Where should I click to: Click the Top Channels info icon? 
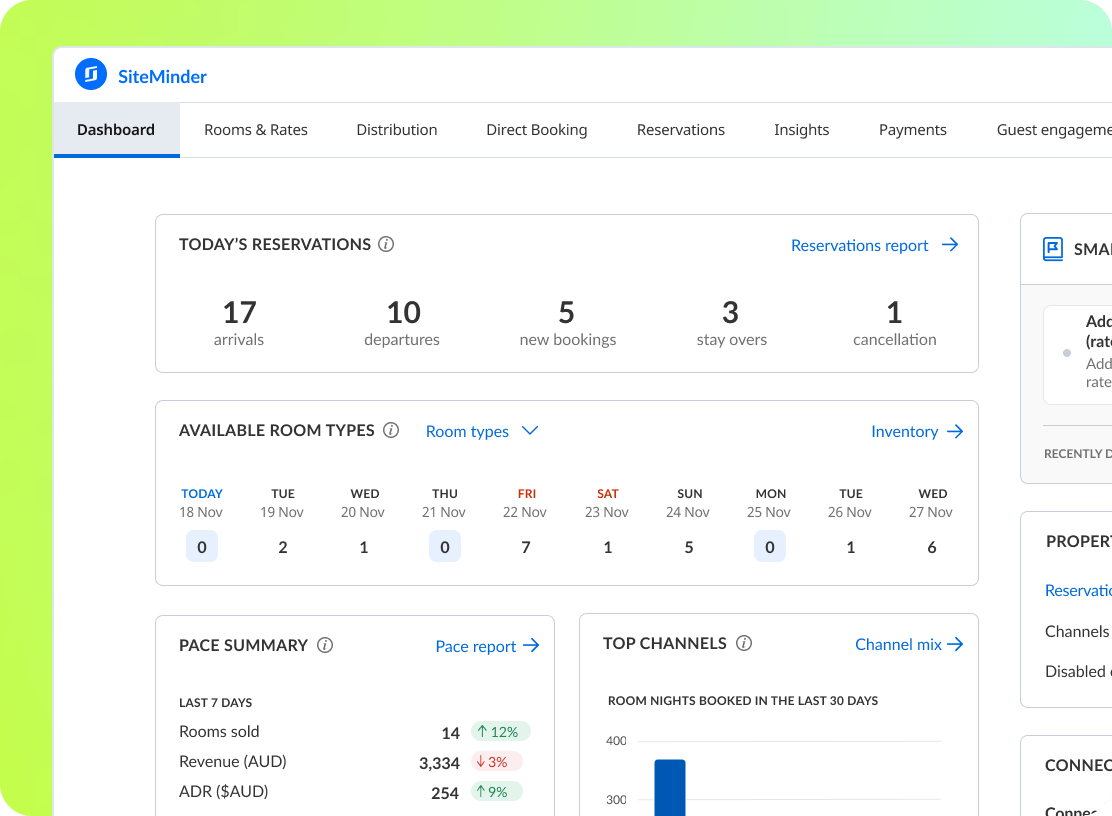tap(744, 644)
